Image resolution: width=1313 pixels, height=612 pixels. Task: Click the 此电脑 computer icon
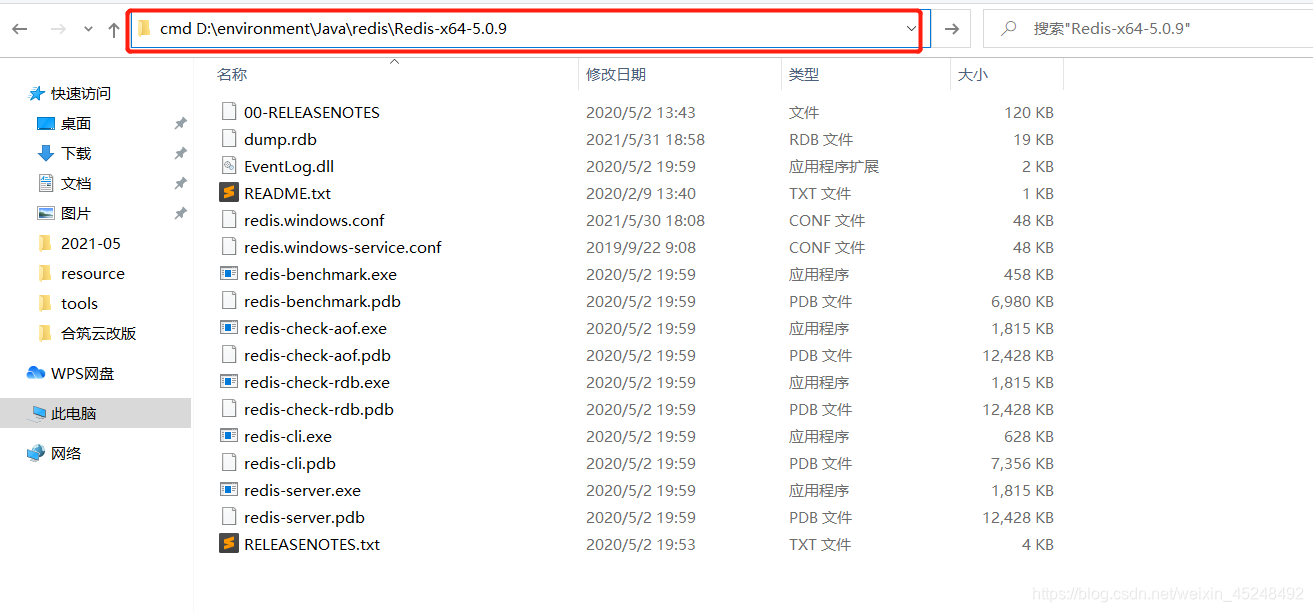click(x=37, y=413)
